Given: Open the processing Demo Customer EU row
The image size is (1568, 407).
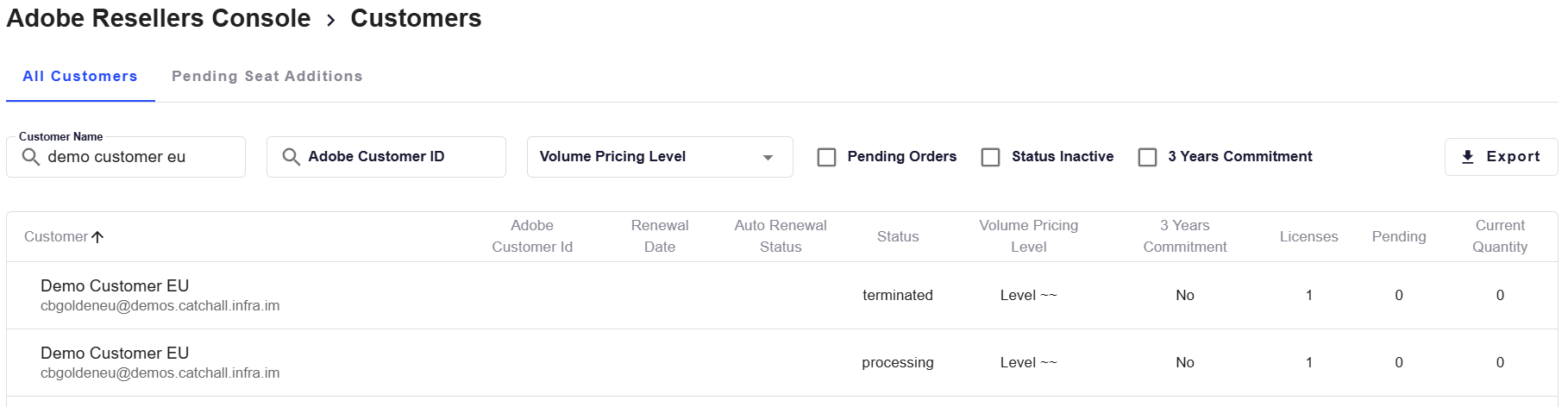Looking at the screenshot, I should point(782,362).
